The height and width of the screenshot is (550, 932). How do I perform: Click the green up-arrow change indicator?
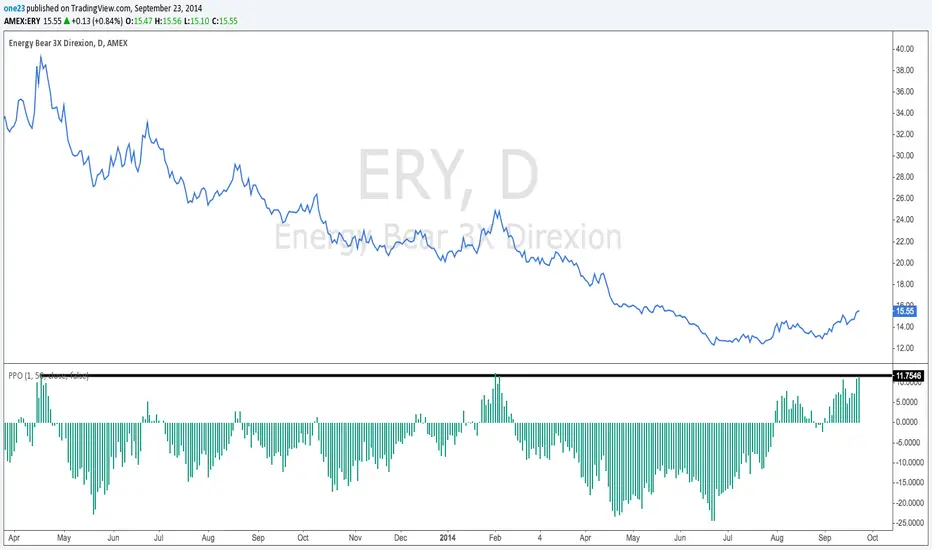coord(67,21)
